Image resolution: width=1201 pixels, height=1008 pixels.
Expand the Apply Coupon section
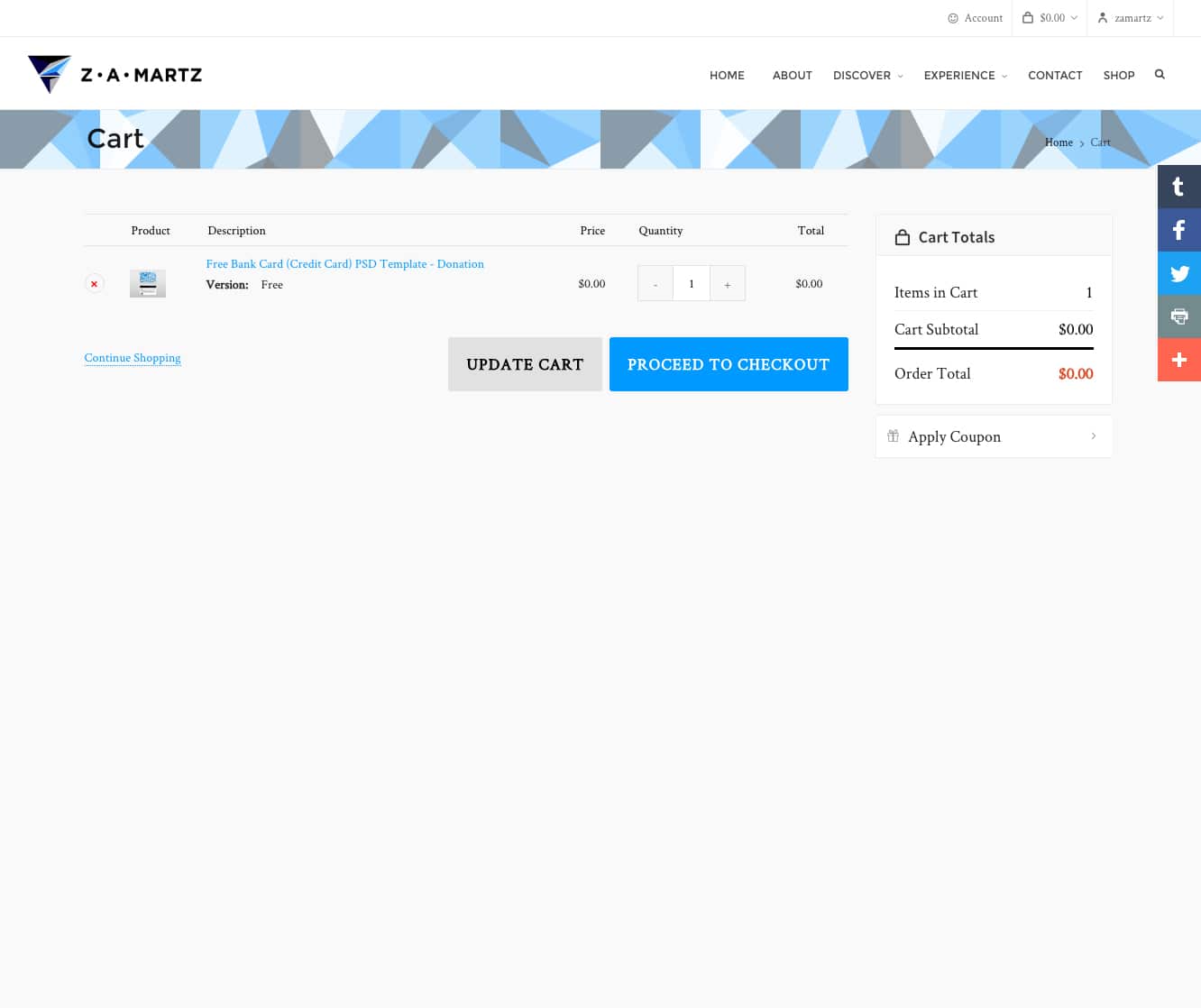point(994,436)
